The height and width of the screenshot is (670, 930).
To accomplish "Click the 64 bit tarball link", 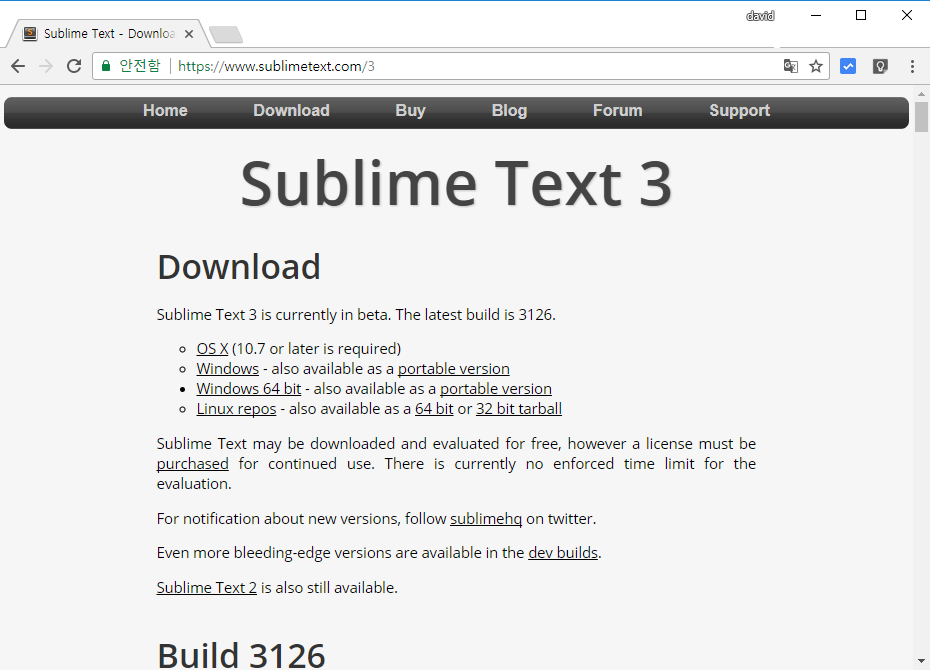I will tap(434, 409).
